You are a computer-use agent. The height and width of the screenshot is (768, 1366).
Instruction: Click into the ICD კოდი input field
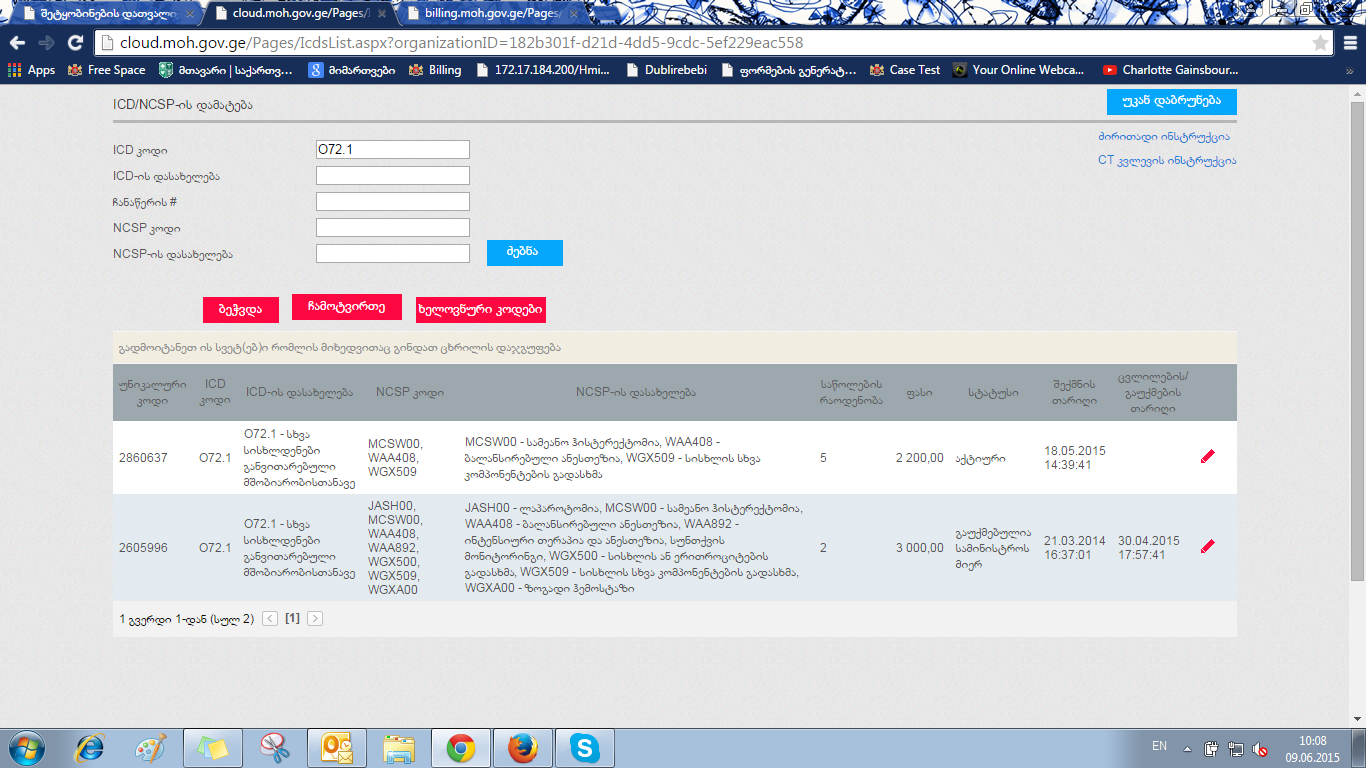[392, 150]
